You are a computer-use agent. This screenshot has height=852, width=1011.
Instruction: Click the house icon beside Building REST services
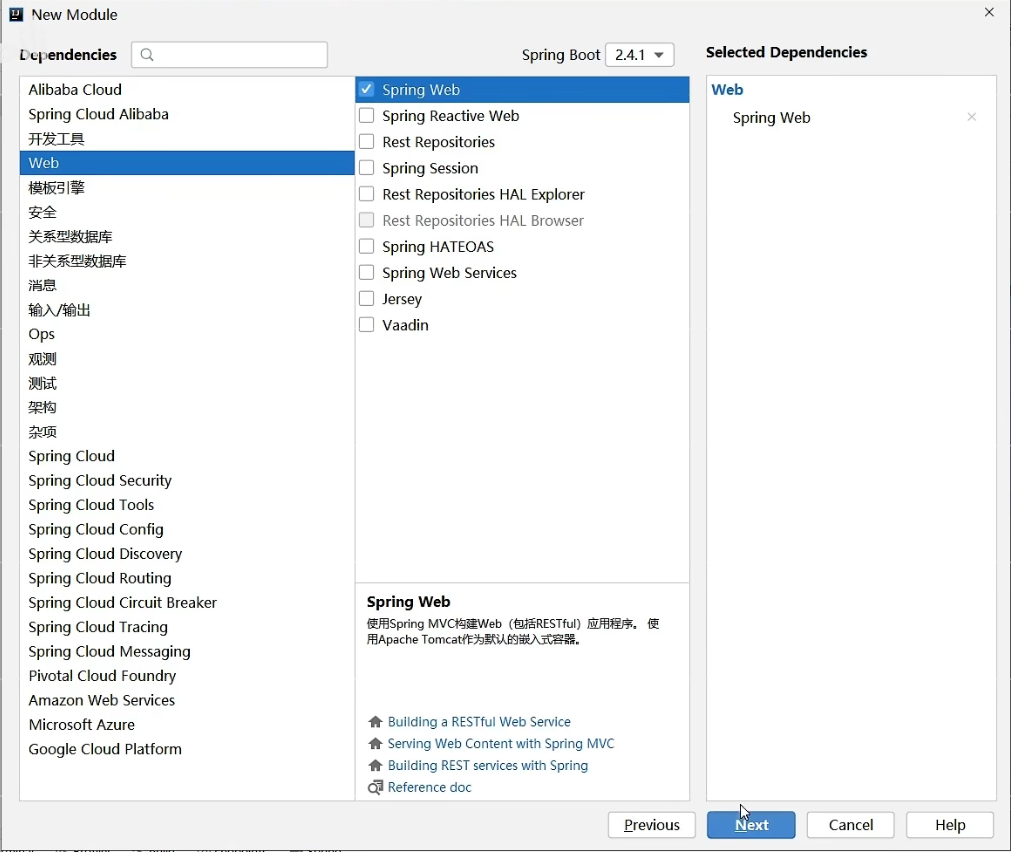(375, 766)
